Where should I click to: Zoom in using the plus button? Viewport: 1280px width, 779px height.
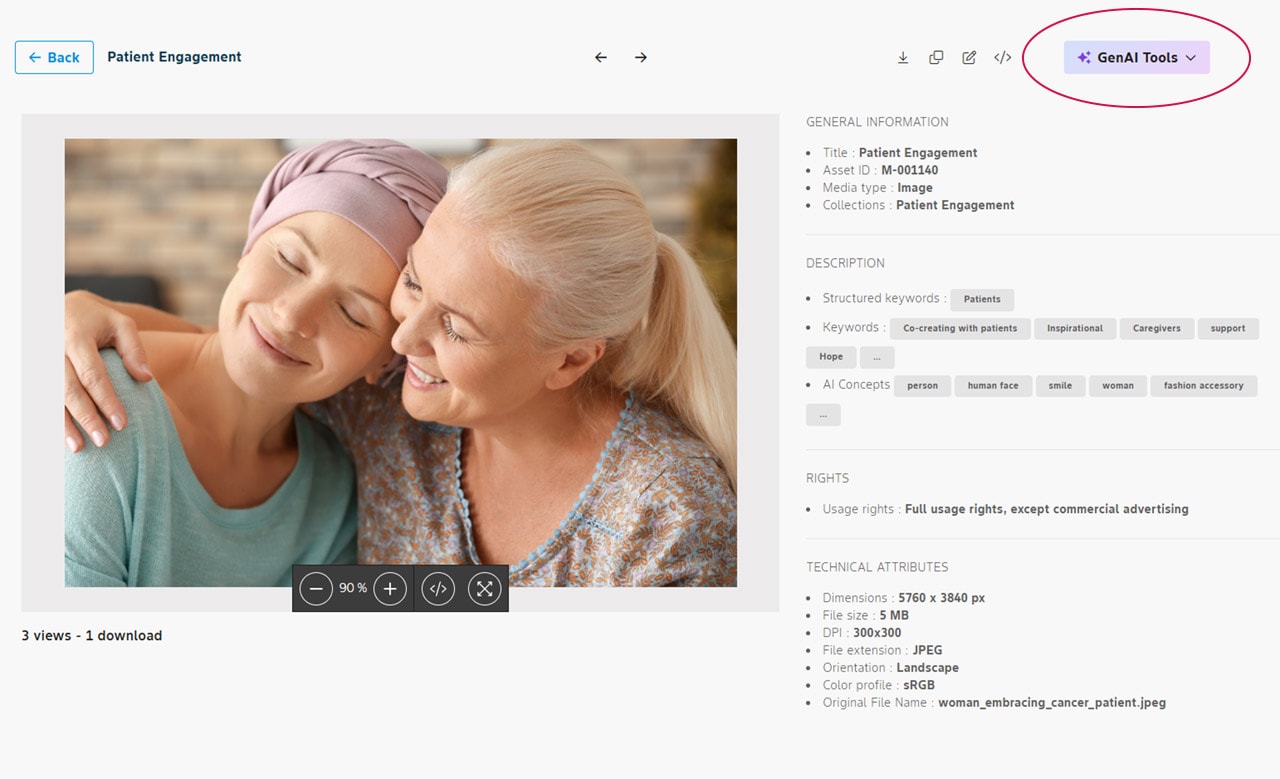pyautogui.click(x=390, y=588)
